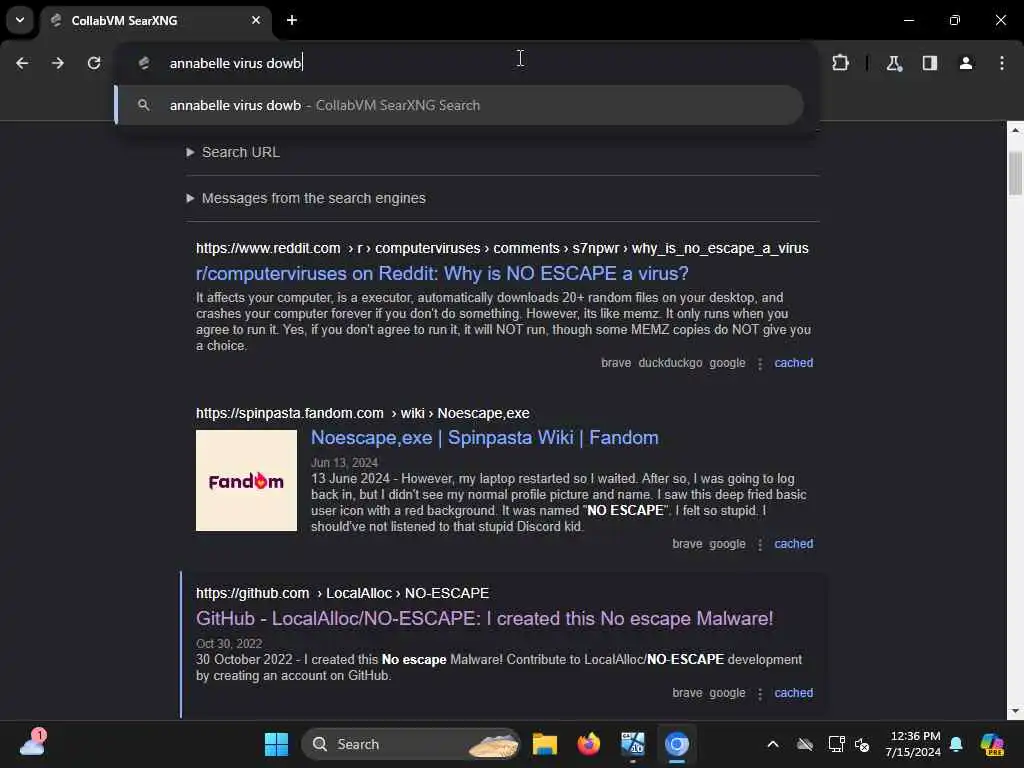1024x768 pixels.
Task: Open the Reddit 'Why is NO ESCAPE a virus?' result
Action: point(442,273)
